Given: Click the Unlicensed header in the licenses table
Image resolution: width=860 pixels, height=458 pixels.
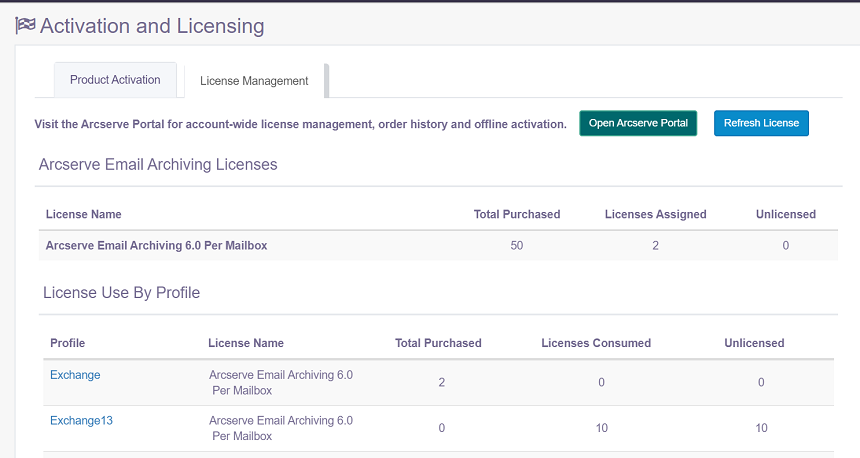Looking at the screenshot, I should pos(785,214).
